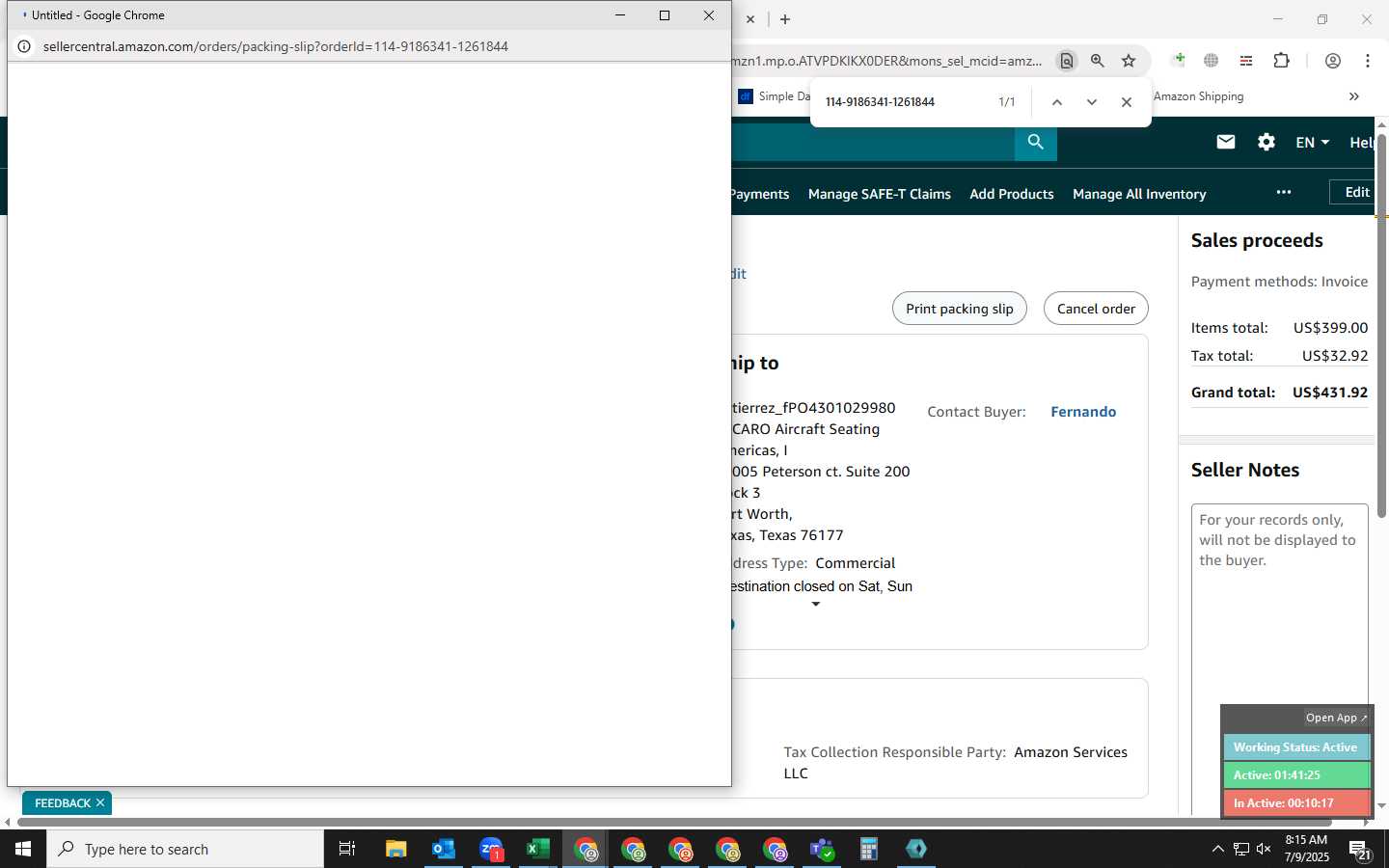This screenshot has height=868, width=1389.
Task: Show hidden system tray icons
Action: 1217,849
